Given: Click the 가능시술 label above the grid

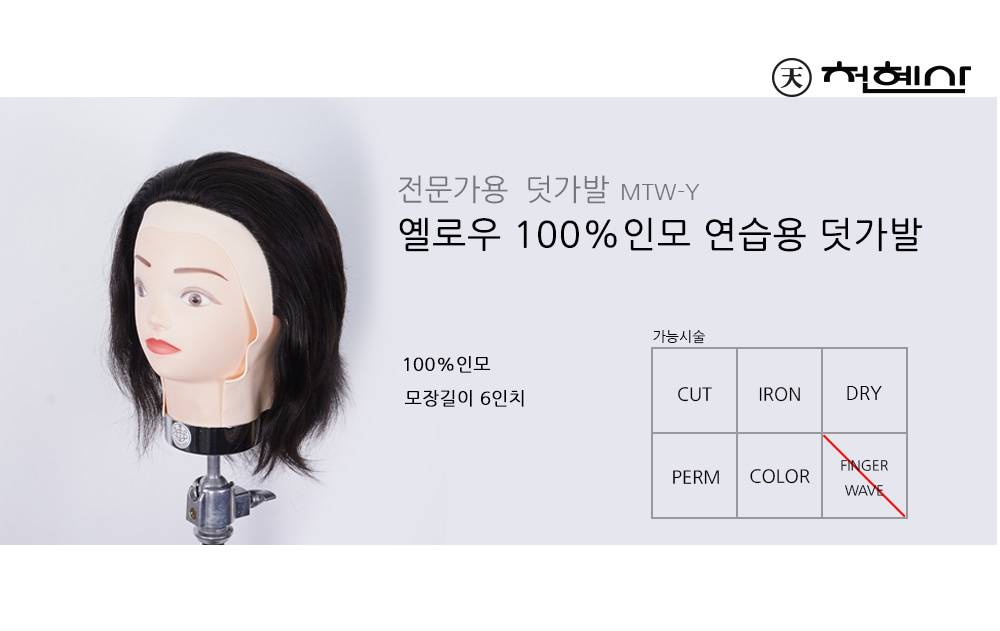Looking at the screenshot, I should click(x=678, y=336).
